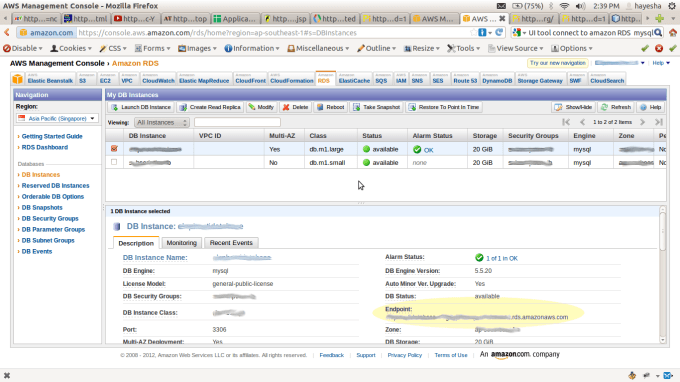
Task: Open the Information toolbar menu
Action: 252,49
